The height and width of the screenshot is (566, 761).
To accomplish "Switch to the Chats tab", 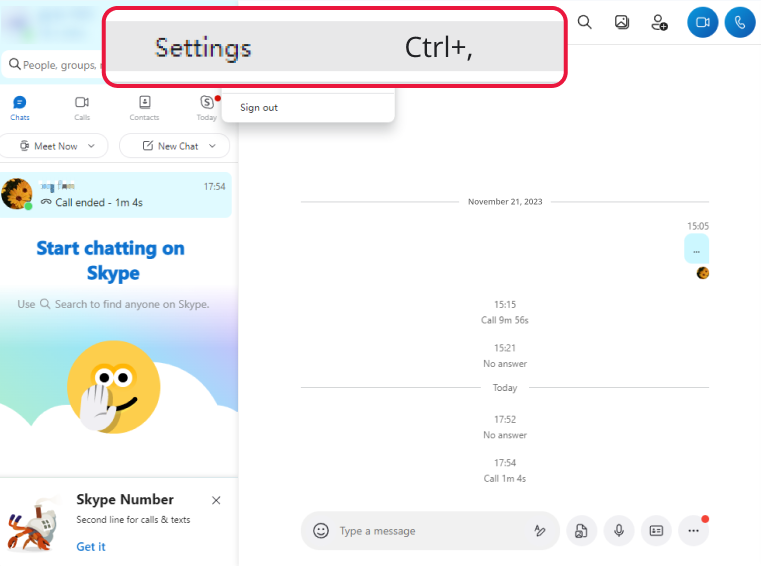I will [x=20, y=108].
